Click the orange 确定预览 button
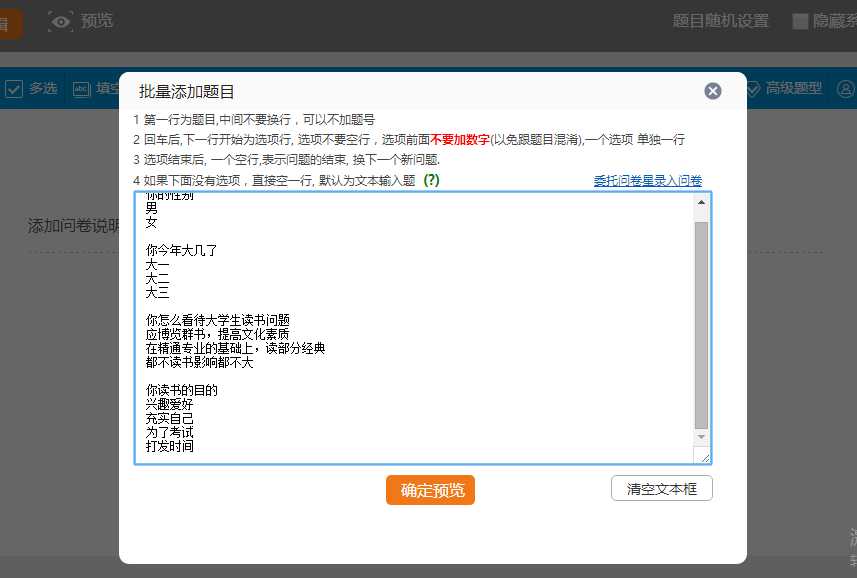The image size is (857, 578). point(430,490)
